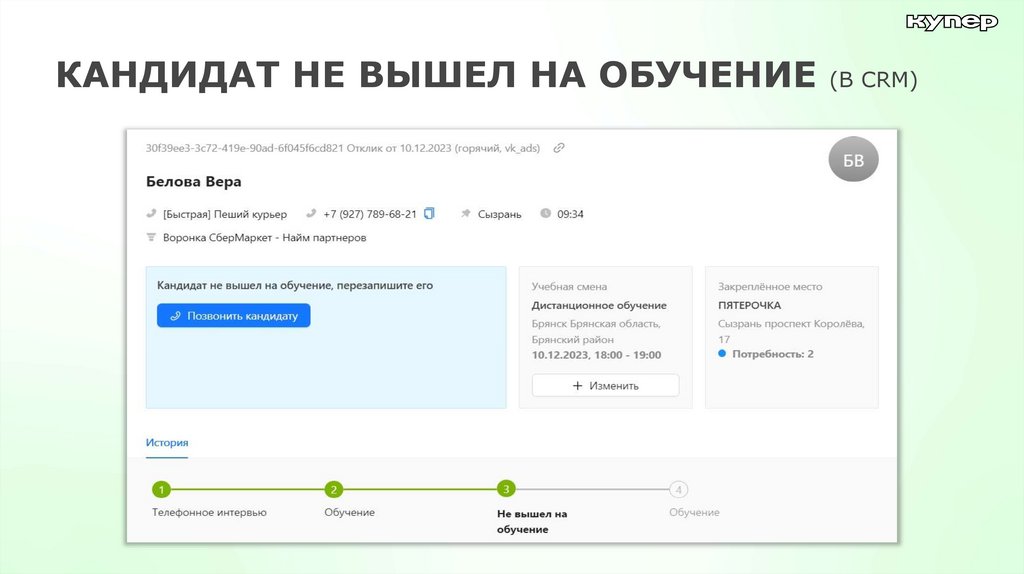This screenshot has width=1024, height=574.
Task: Click Воронка СберМаркет - Найм партнеров text
Action: tap(264, 238)
